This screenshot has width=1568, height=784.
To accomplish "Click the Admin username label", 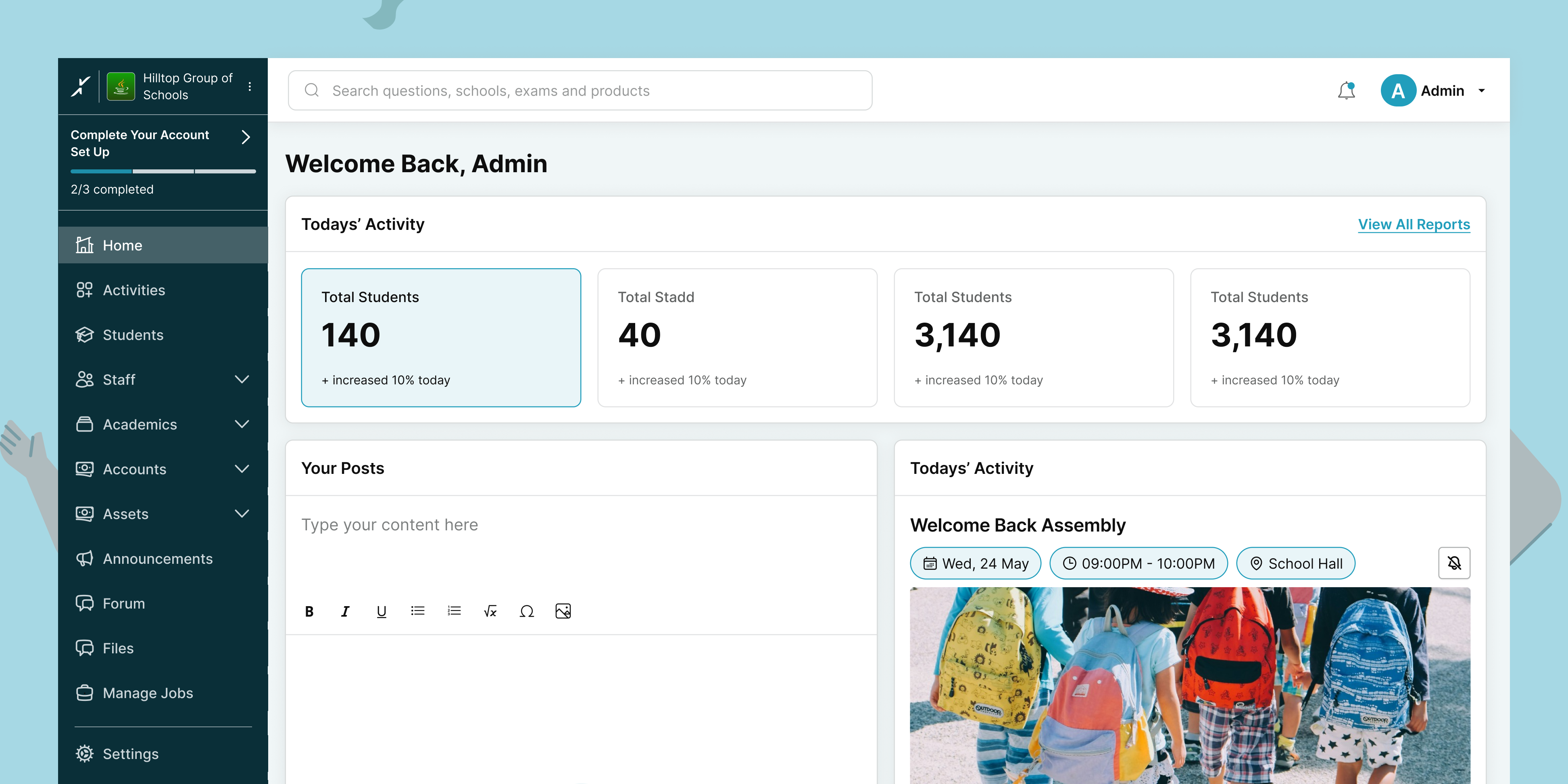I will (1443, 91).
